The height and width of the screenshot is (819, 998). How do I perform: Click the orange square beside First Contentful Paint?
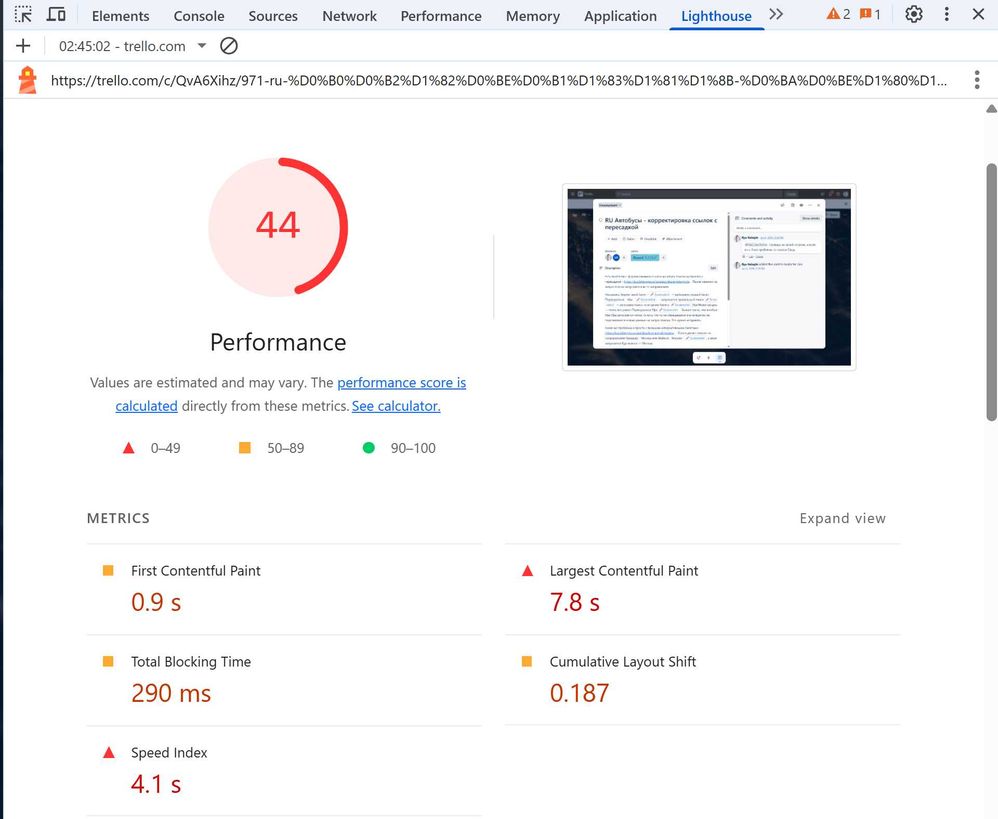tap(108, 570)
